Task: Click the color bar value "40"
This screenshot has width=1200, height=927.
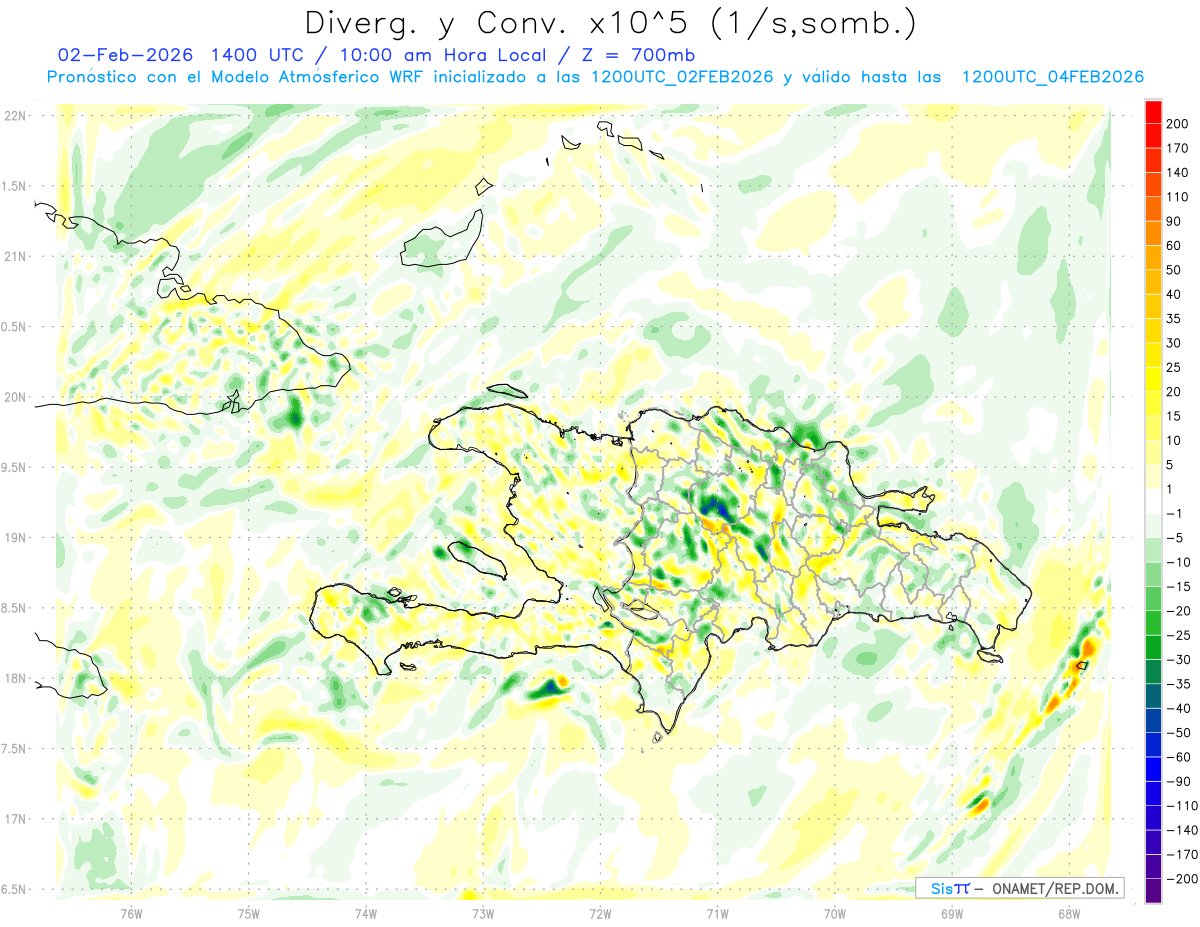Action: tap(1174, 294)
